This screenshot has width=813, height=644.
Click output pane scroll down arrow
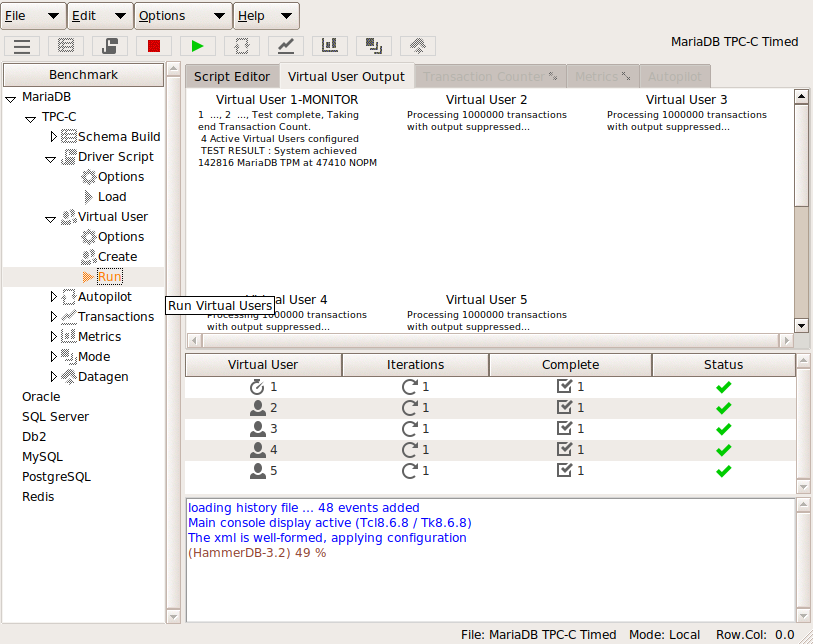pos(802,326)
